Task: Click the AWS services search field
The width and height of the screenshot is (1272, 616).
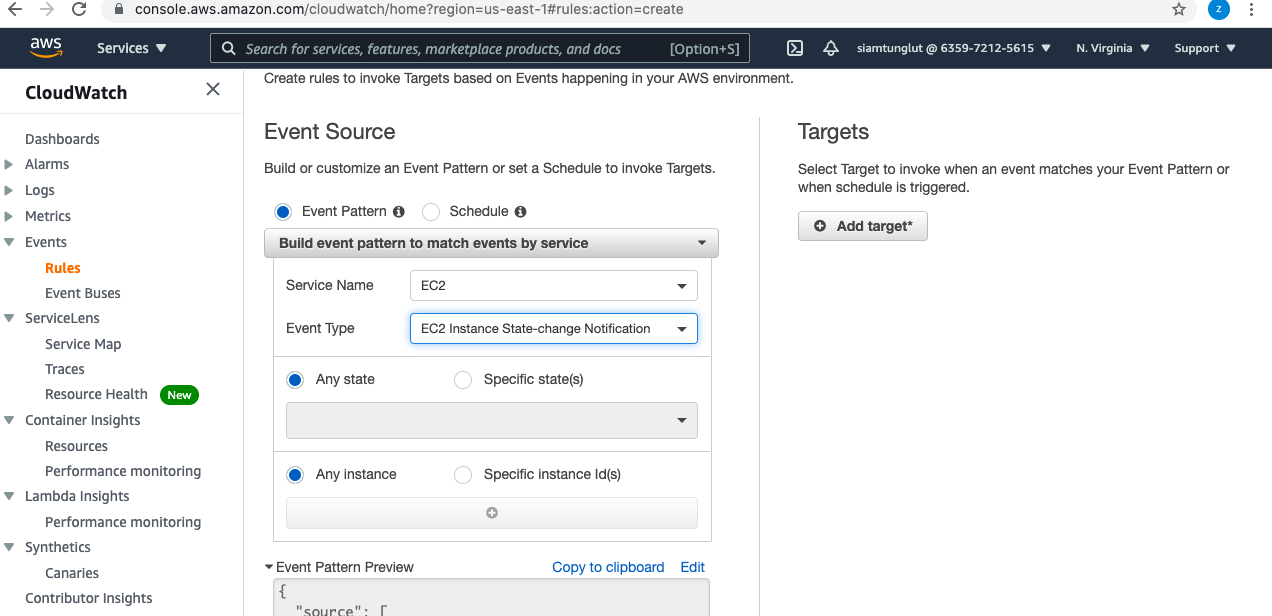Action: [479, 48]
